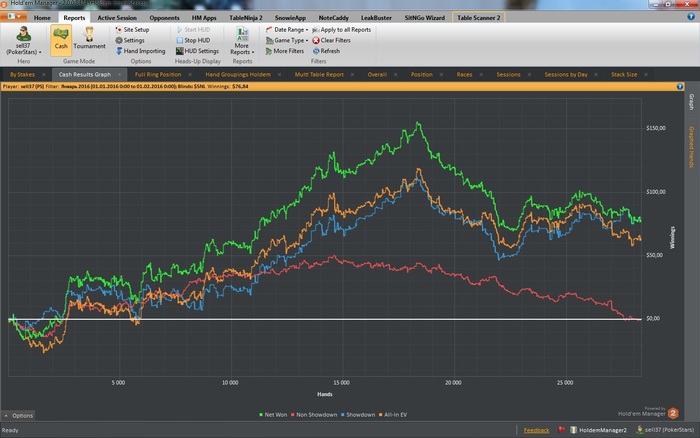This screenshot has height=438, width=700.
Task: Expand the Options panel
Action: 19,416
